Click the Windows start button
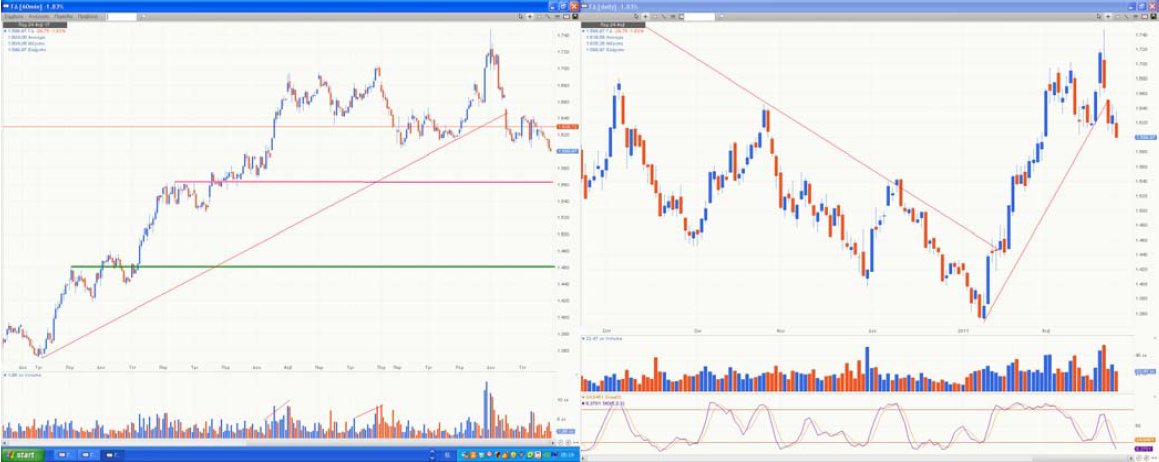1159x462 pixels. click(22, 454)
